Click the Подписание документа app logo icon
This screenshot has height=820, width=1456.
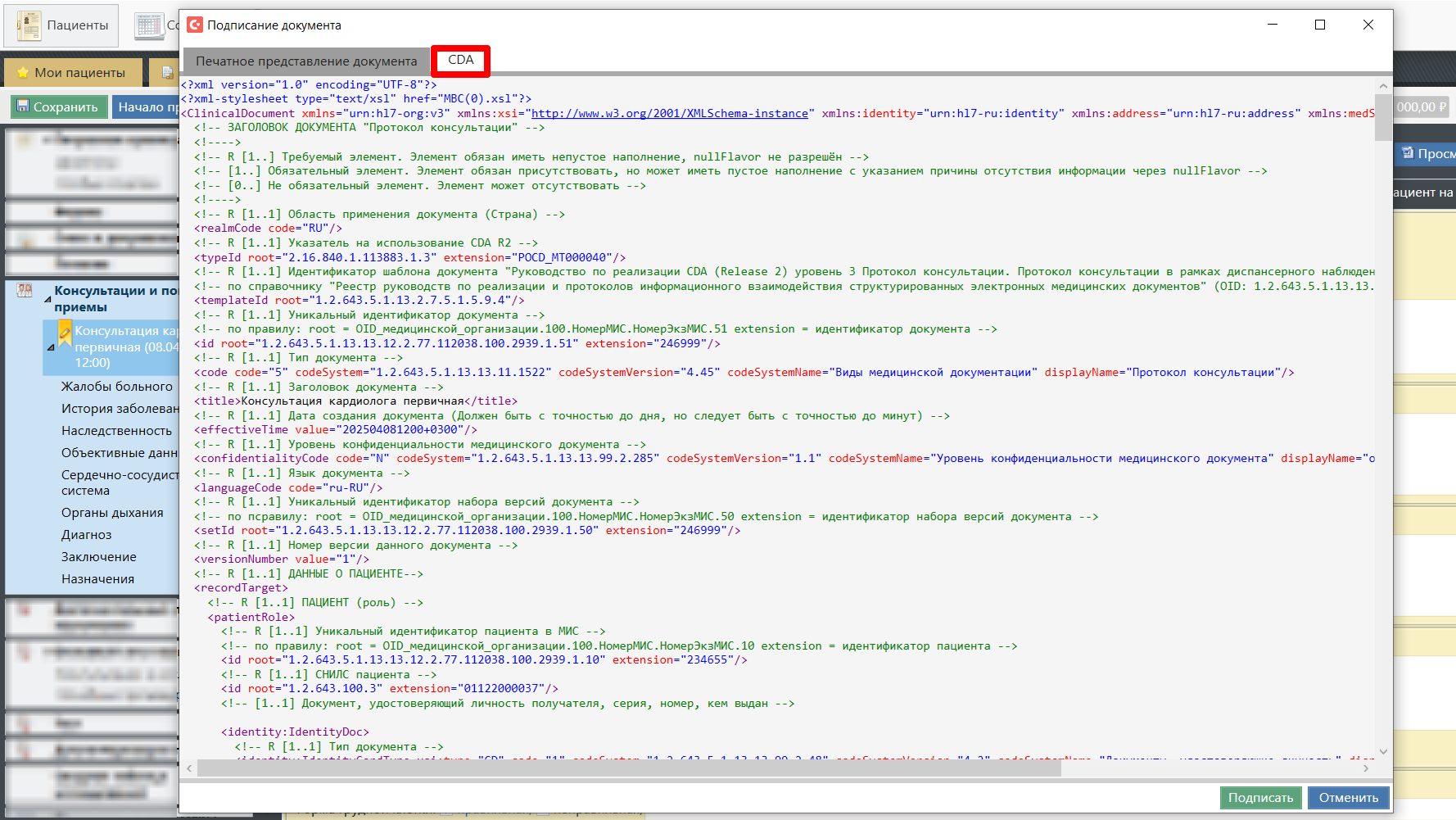195,25
